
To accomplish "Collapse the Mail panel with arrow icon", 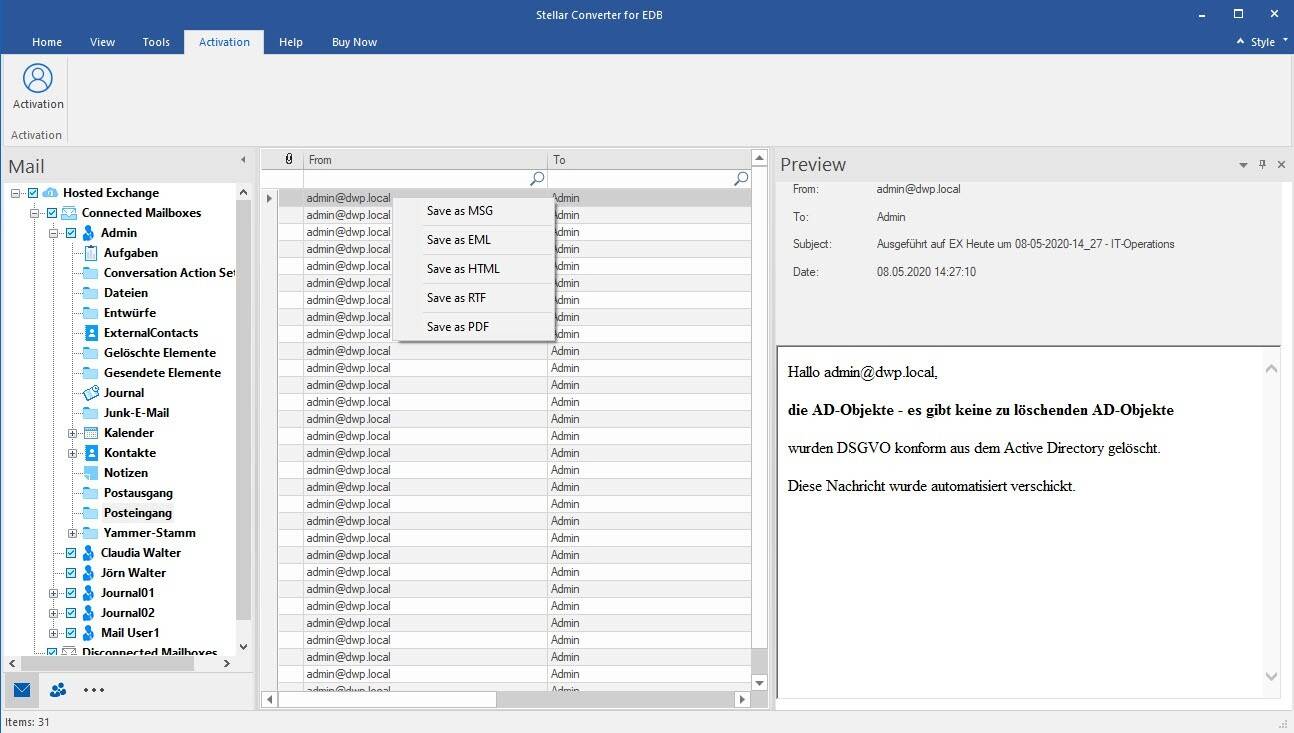I will click(x=243, y=160).
